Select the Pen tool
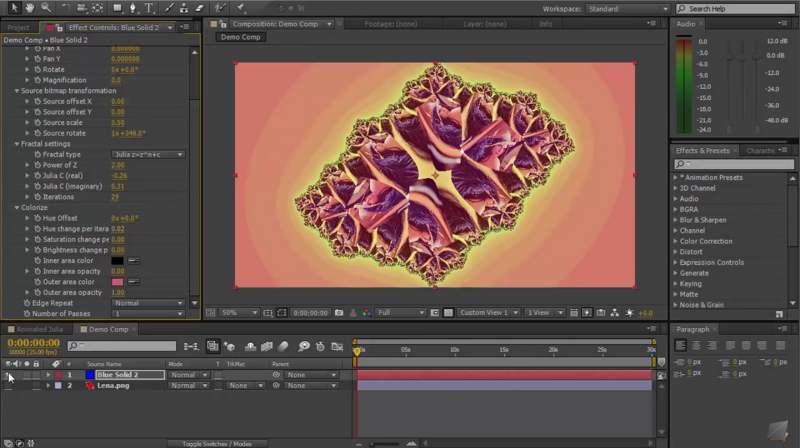Image resolution: width=800 pixels, height=448 pixels. [x=133, y=8]
